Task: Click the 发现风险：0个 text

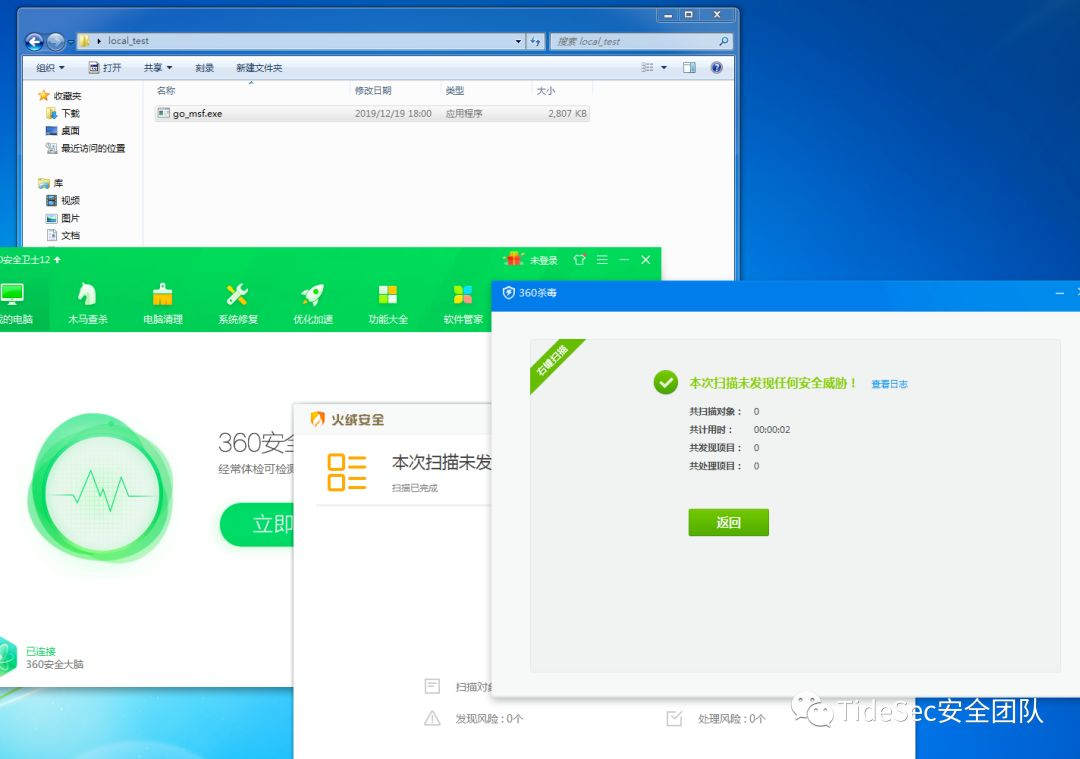Action: pos(489,718)
